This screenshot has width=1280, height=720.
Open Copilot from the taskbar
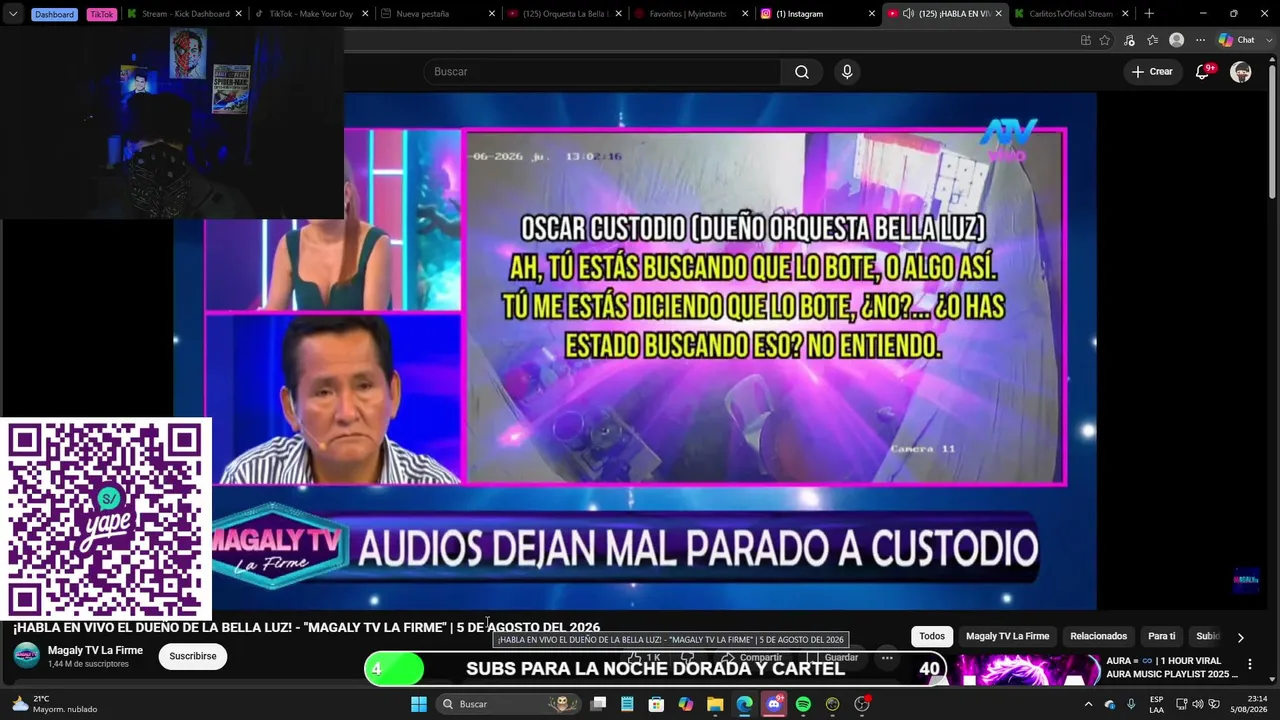[x=686, y=704]
